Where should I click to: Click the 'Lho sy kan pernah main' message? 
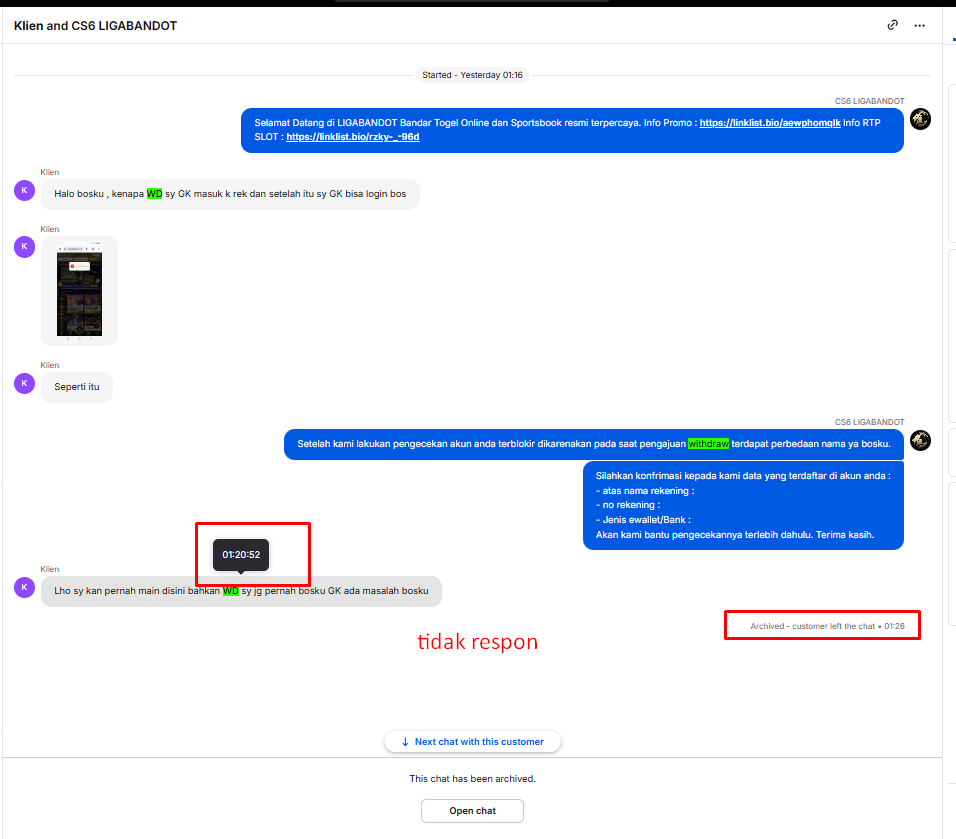click(x=241, y=591)
